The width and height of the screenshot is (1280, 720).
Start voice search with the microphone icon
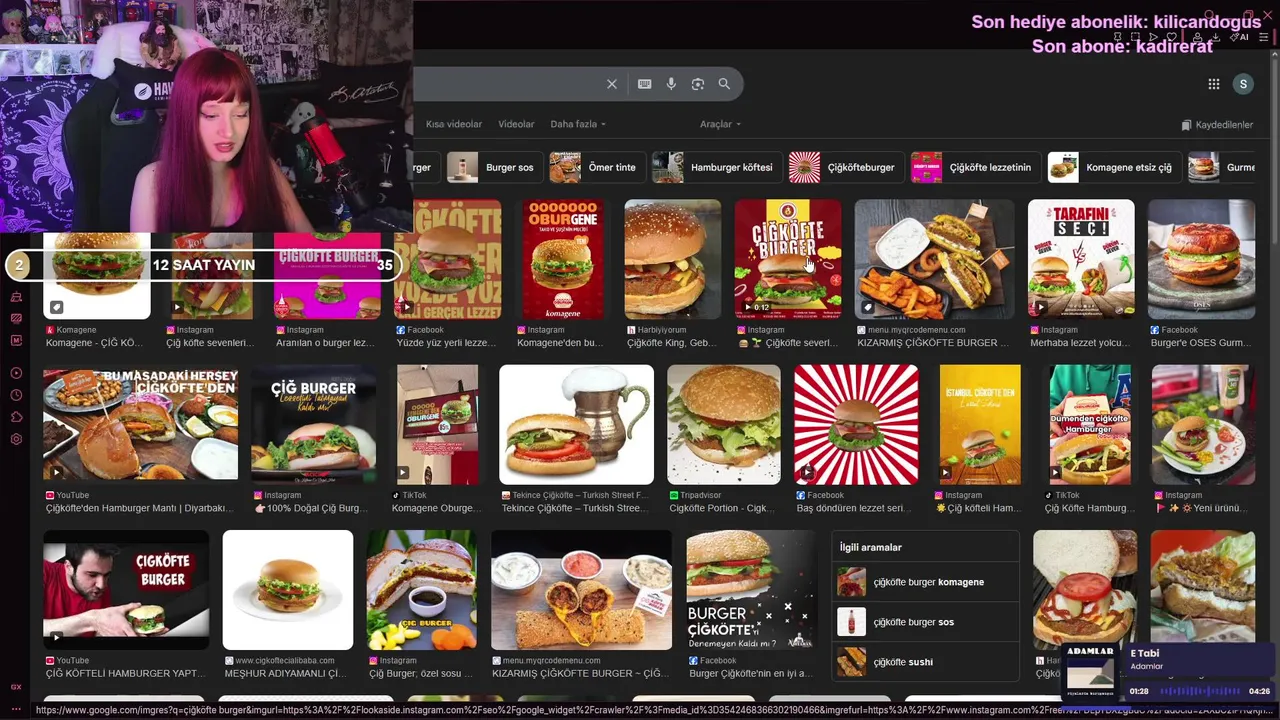tap(671, 84)
